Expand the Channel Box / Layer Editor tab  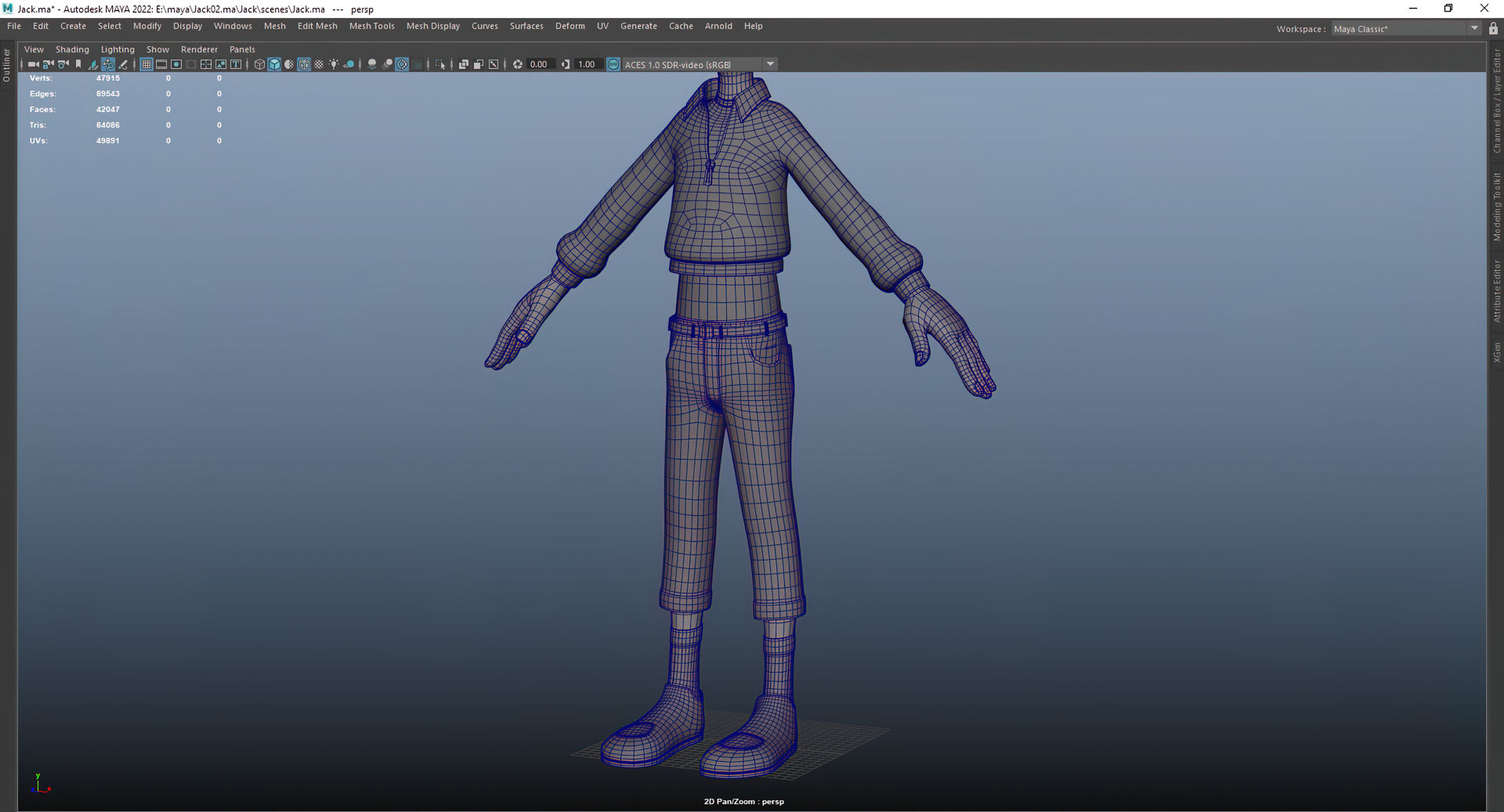[1496, 100]
